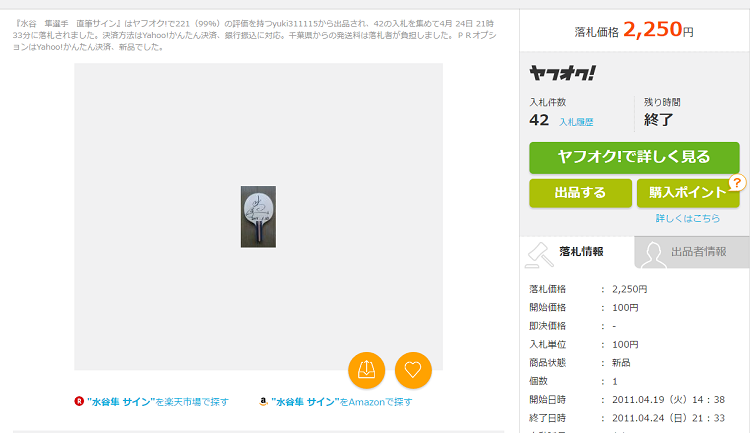This screenshot has width=750, height=433.
Task: Open the 入札履歴 link
Action: click(576, 122)
